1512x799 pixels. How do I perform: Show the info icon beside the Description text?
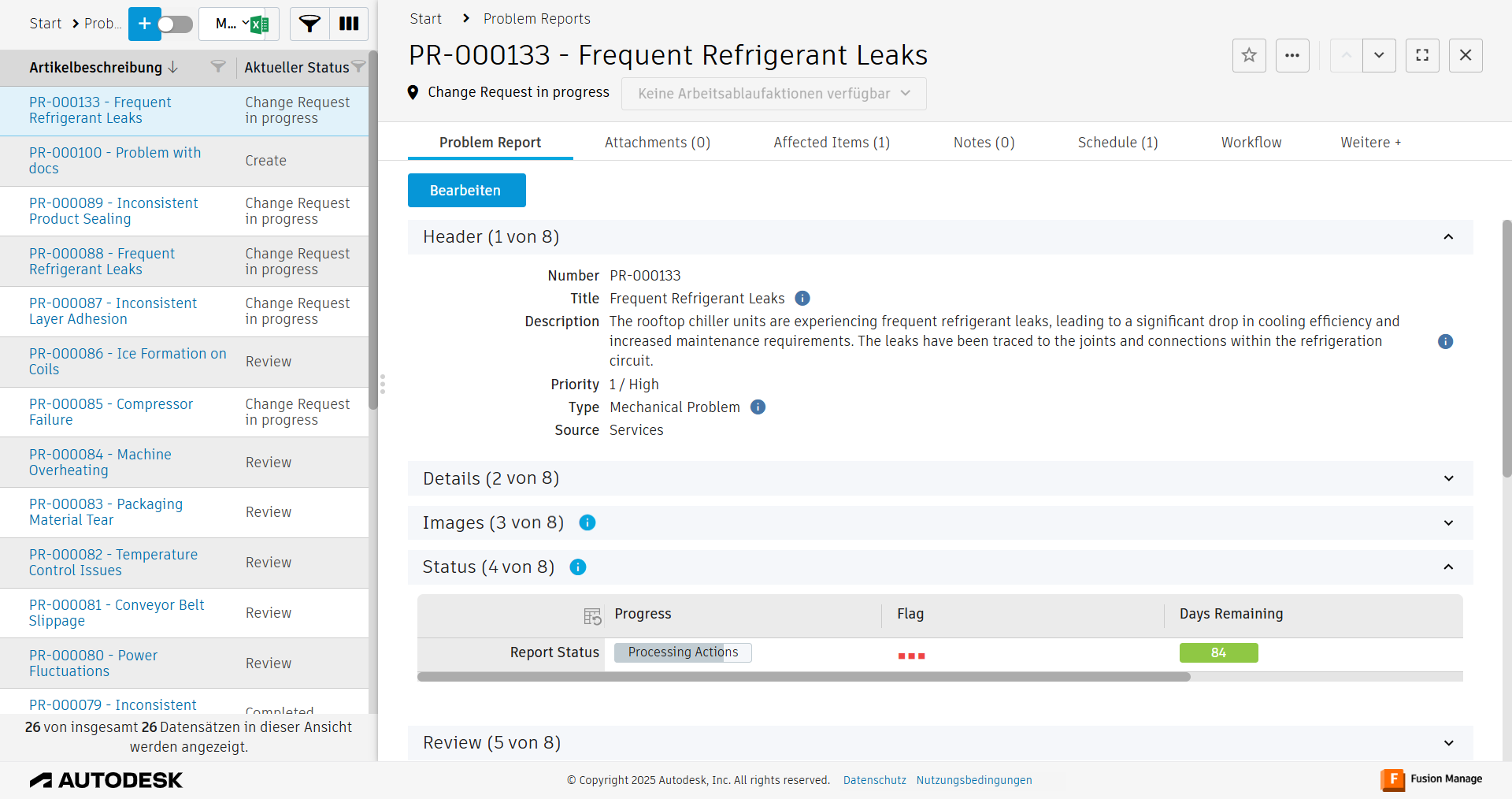pyautogui.click(x=1446, y=341)
